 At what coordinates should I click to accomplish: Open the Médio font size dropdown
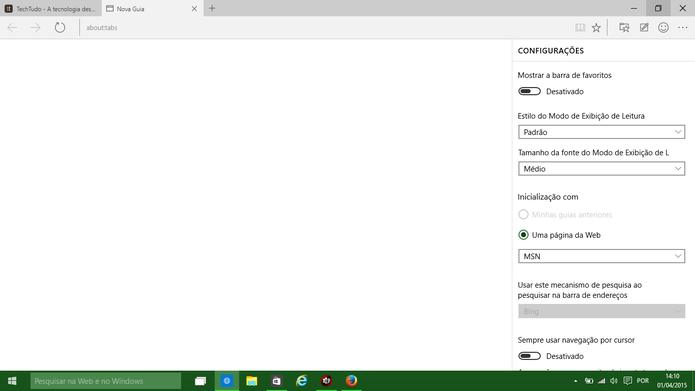point(601,169)
